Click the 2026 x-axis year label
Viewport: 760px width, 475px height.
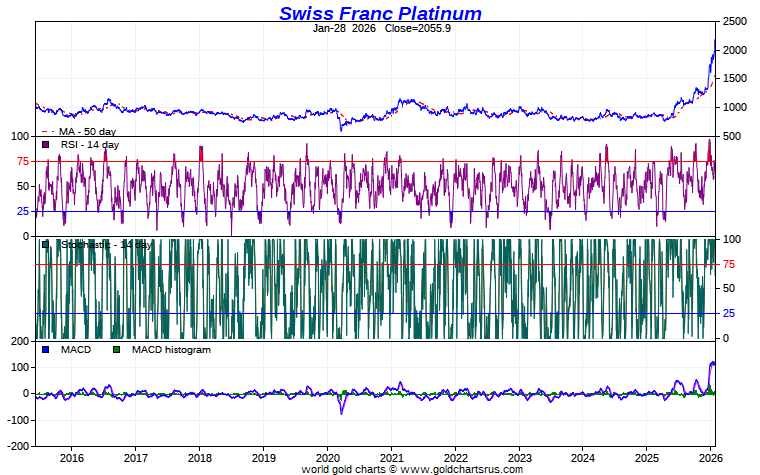[x=711, y=458]
